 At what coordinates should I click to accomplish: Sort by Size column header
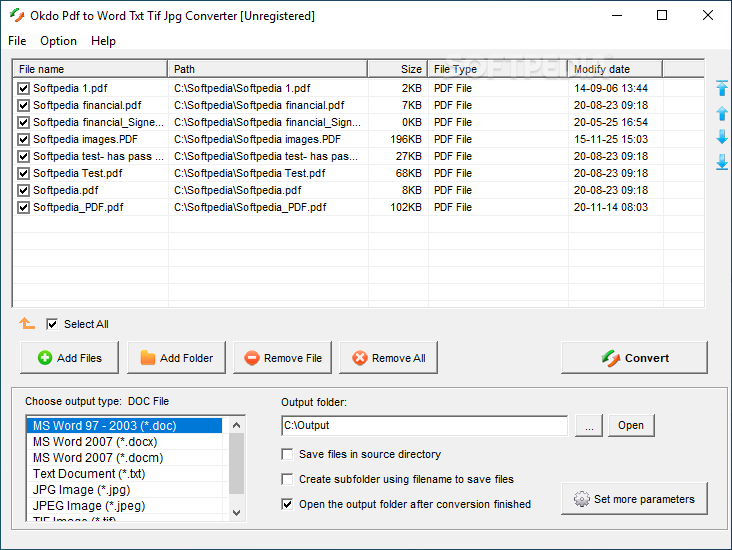click(398, 69)
